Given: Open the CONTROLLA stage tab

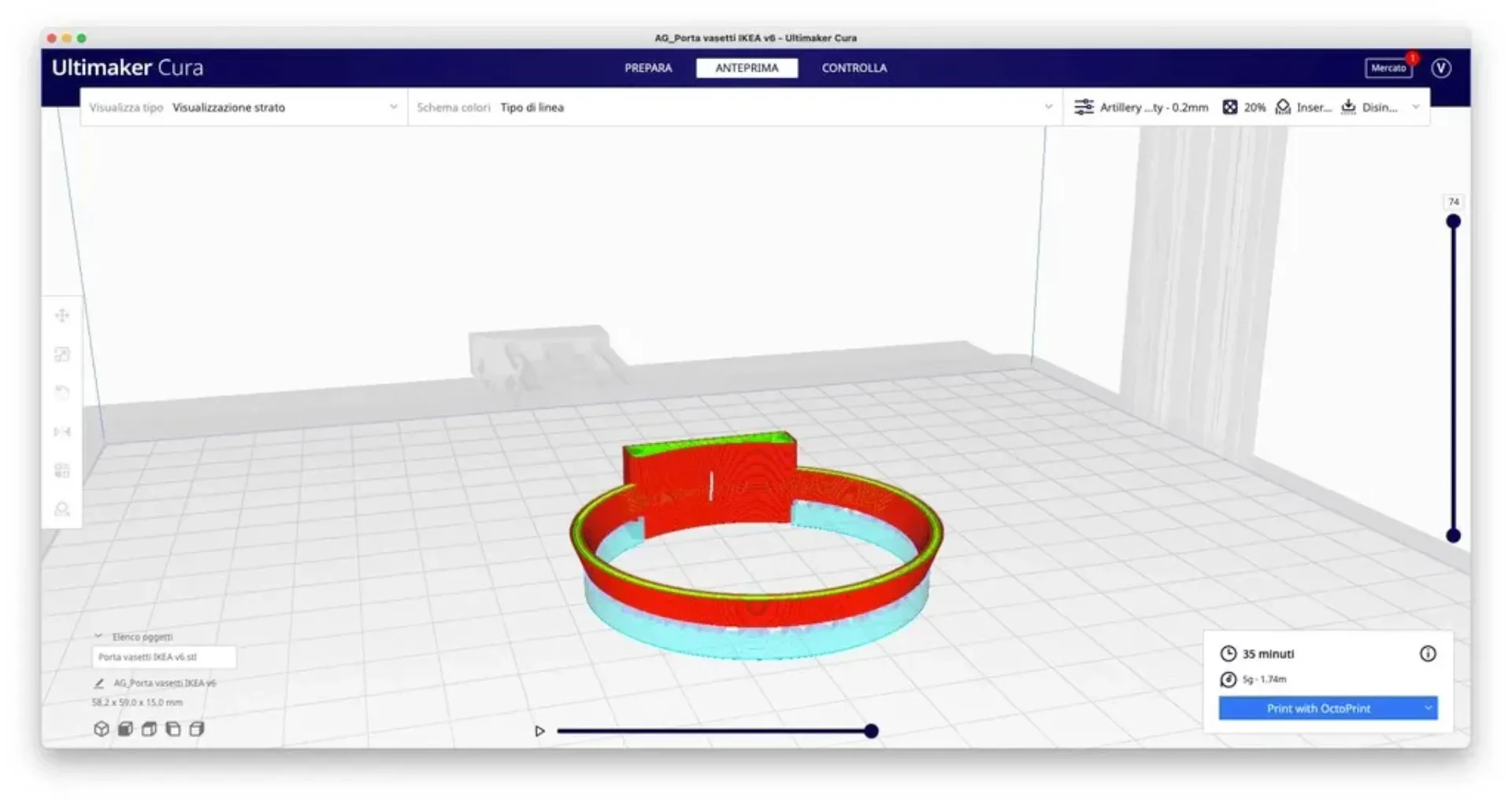Looking at the screenshot, I should (854, 68).
